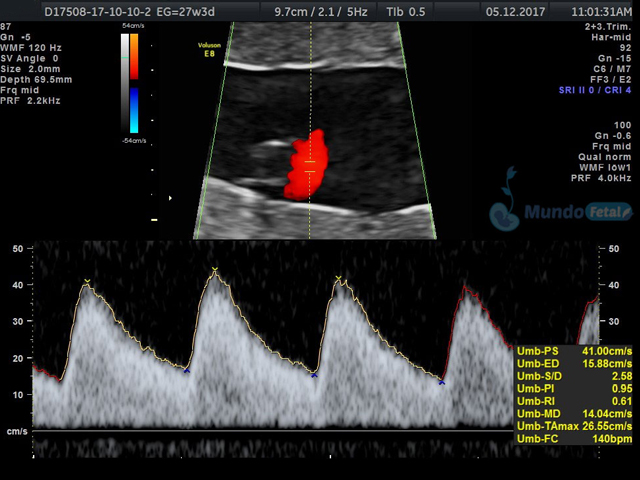Select the Umb-ED 15.88cm/s measurement row
The height and width of the screenshot is (480, 640).
tap(573, 364)
